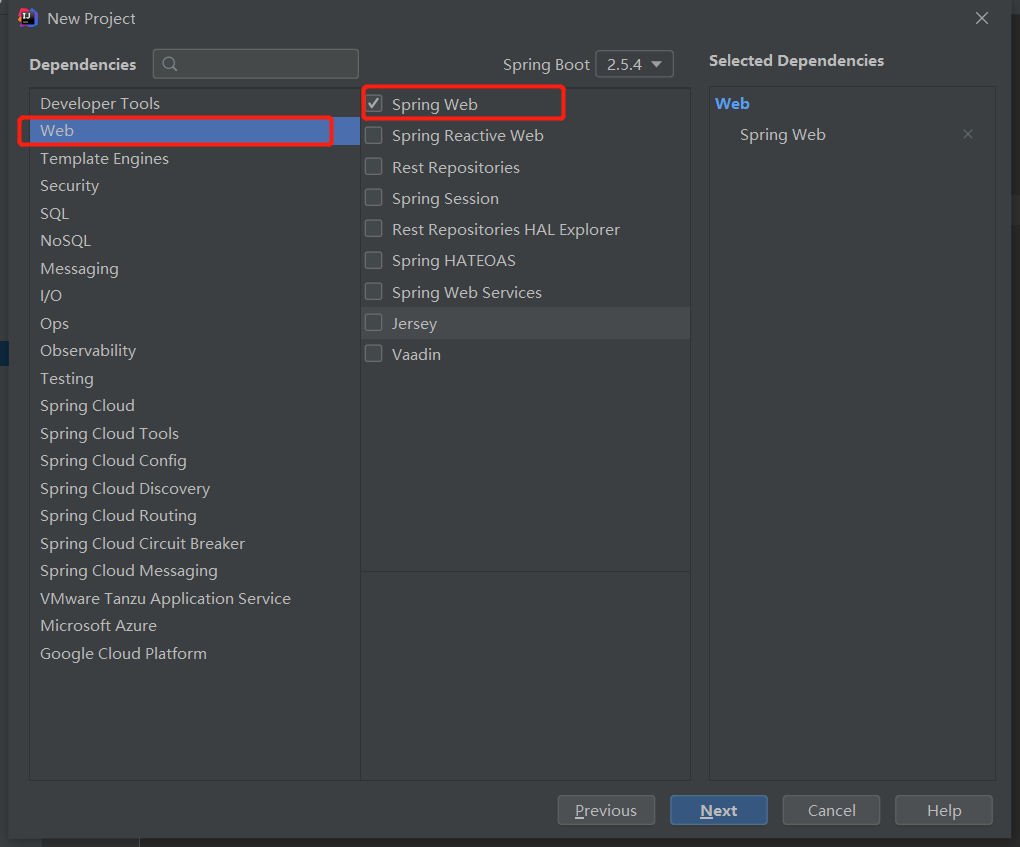Focus the dependencies search field
This screenshot has height=847, width=1020.
(256, 64)
